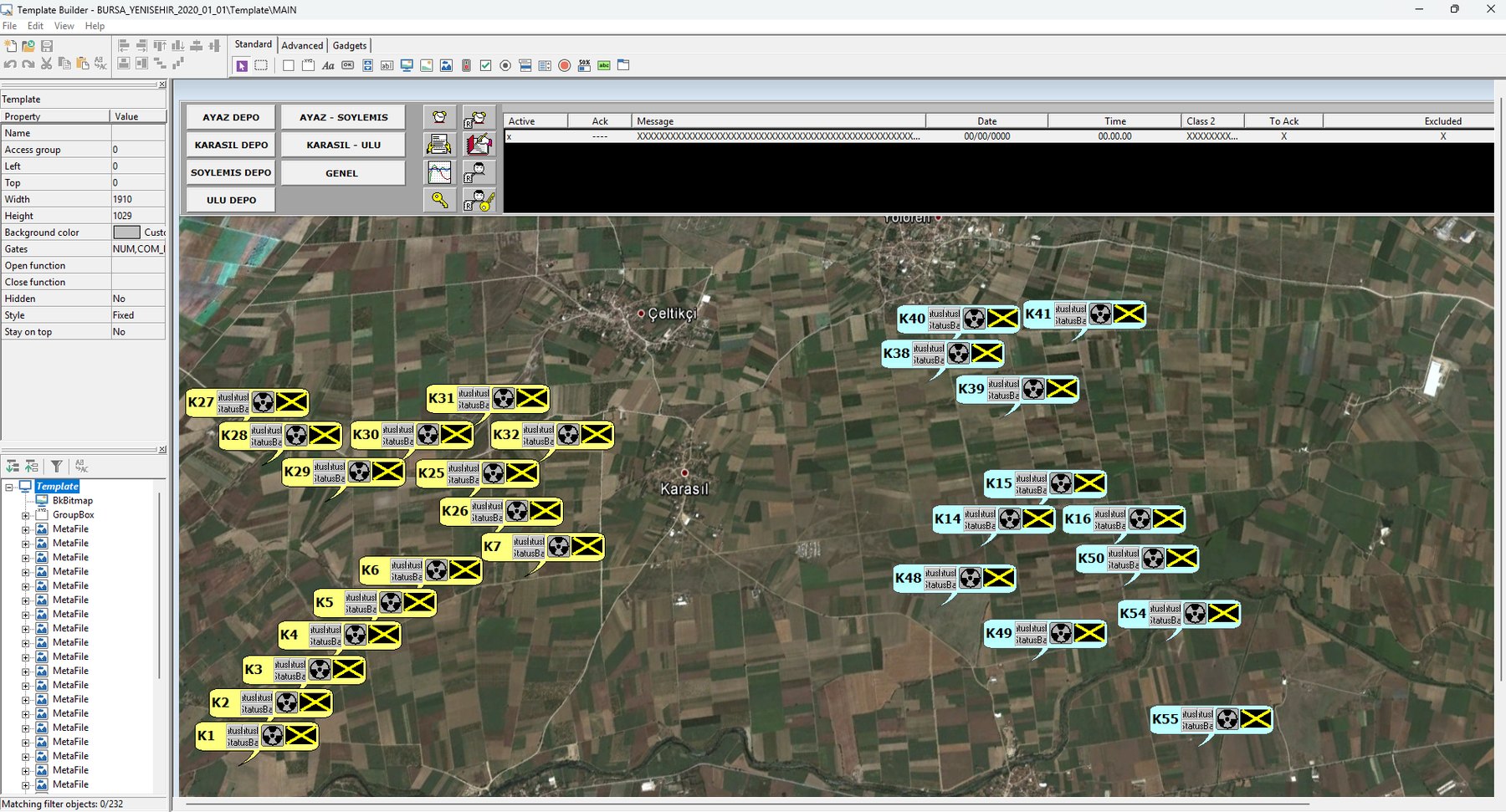
Task: Select the K40 marker on the map
Action: [958, 319]
